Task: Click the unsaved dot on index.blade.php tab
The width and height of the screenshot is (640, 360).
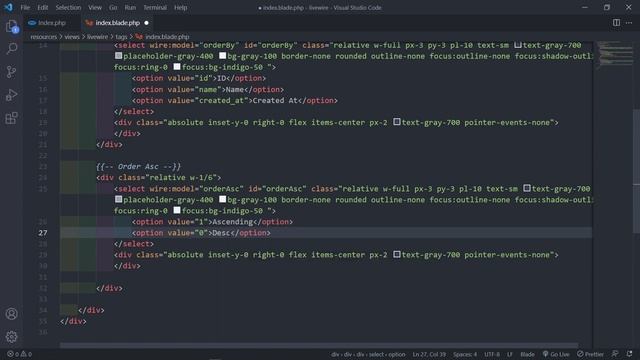Action: coord(147,23)
